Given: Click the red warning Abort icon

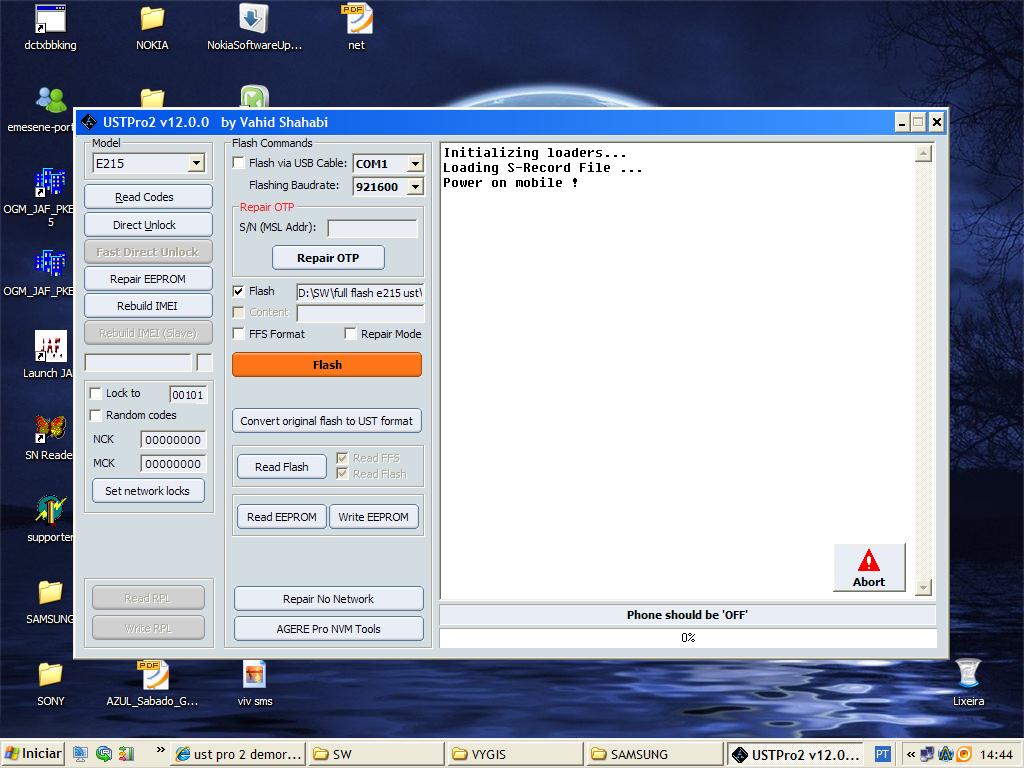Looking at the screenshot, I should click(x=869, y=560).
